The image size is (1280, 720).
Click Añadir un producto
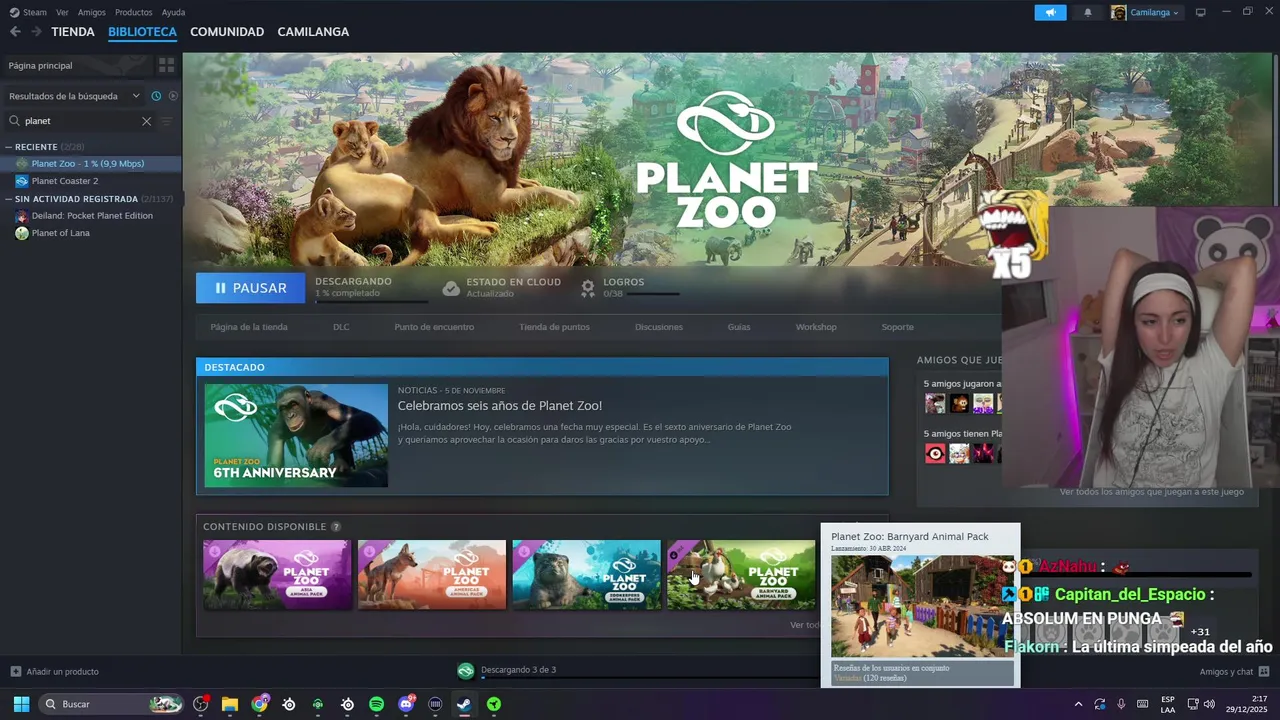click(x=55, y=672)
